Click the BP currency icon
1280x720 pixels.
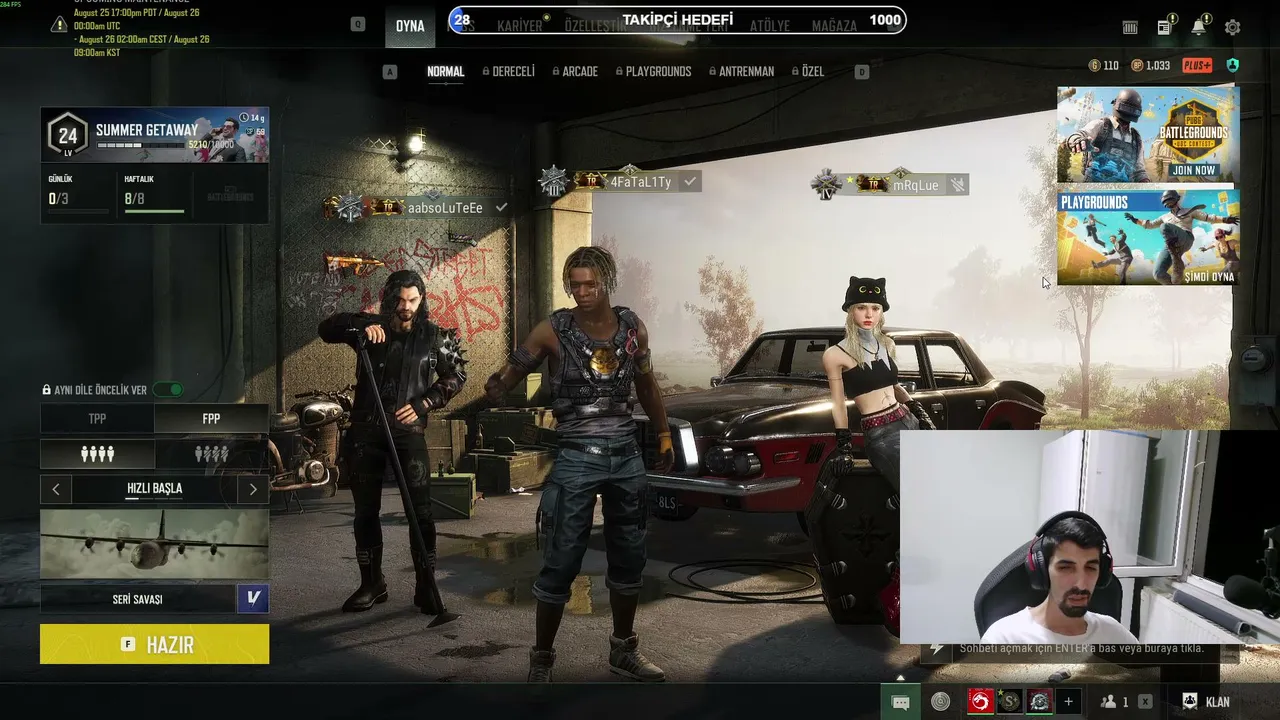coord(1137,66)
